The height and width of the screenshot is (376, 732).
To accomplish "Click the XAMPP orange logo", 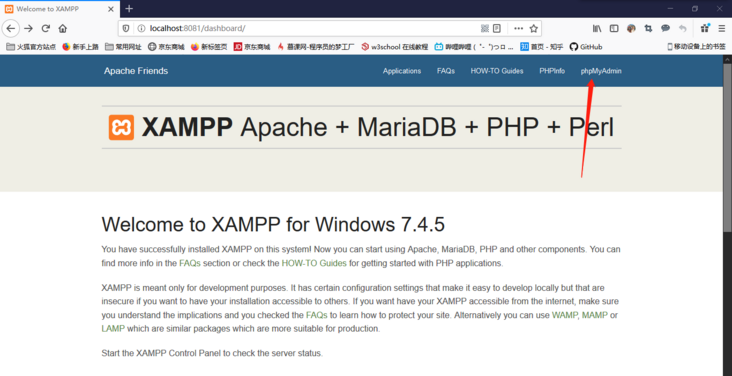I will (x=121, y=128).
